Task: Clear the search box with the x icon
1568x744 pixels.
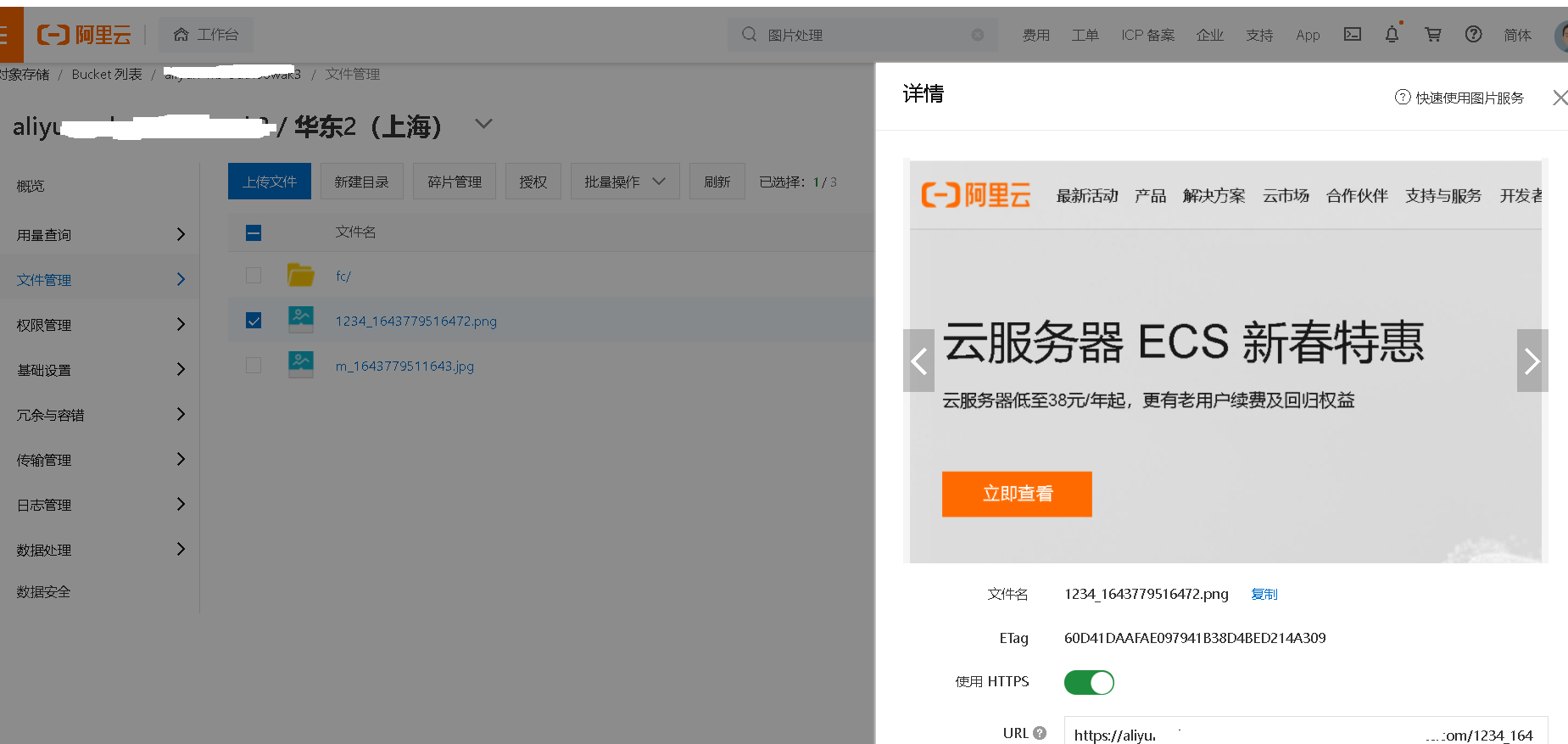Action: click(978, 35)
